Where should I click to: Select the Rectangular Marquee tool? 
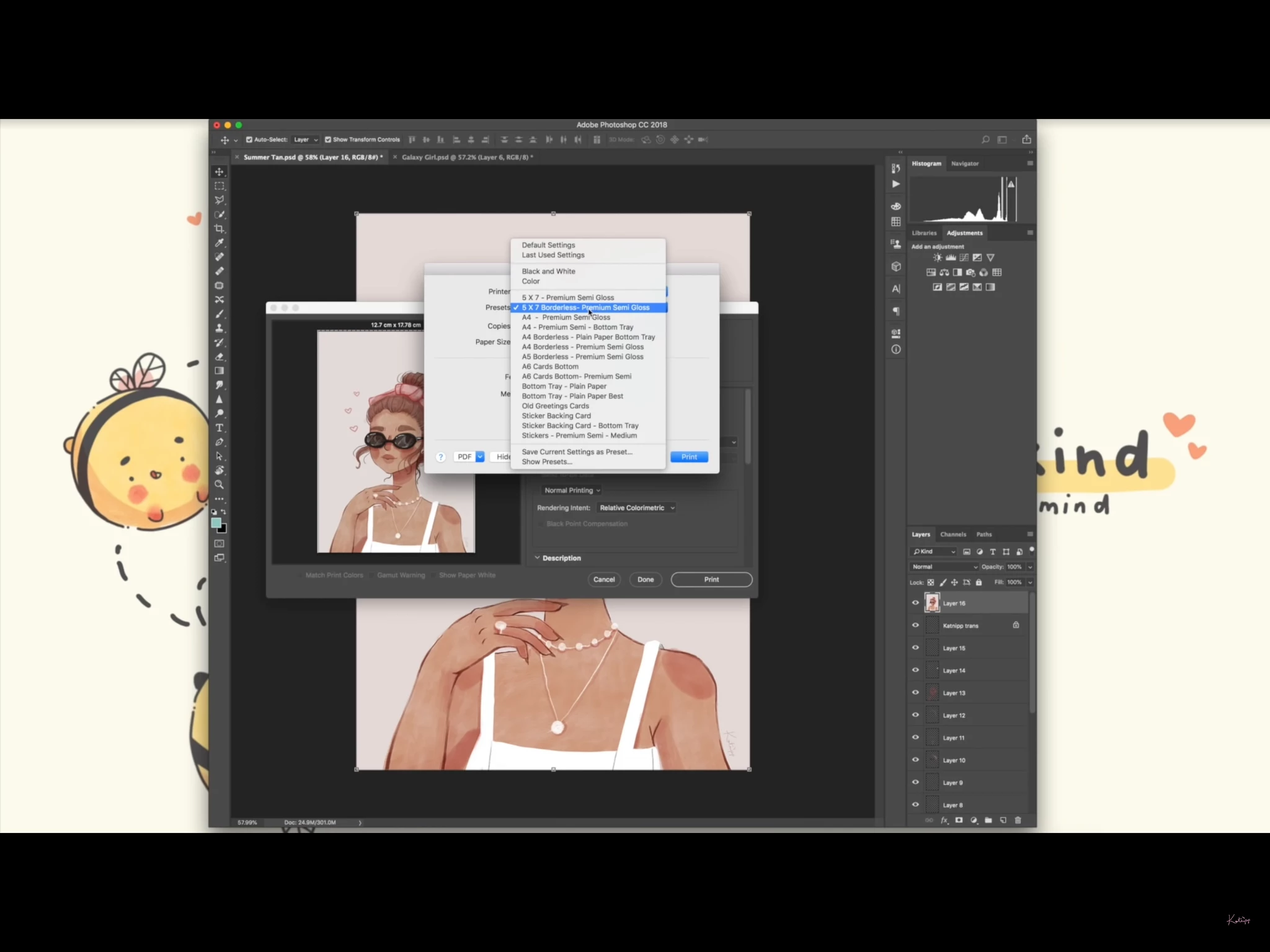click(x=220, y=186)
